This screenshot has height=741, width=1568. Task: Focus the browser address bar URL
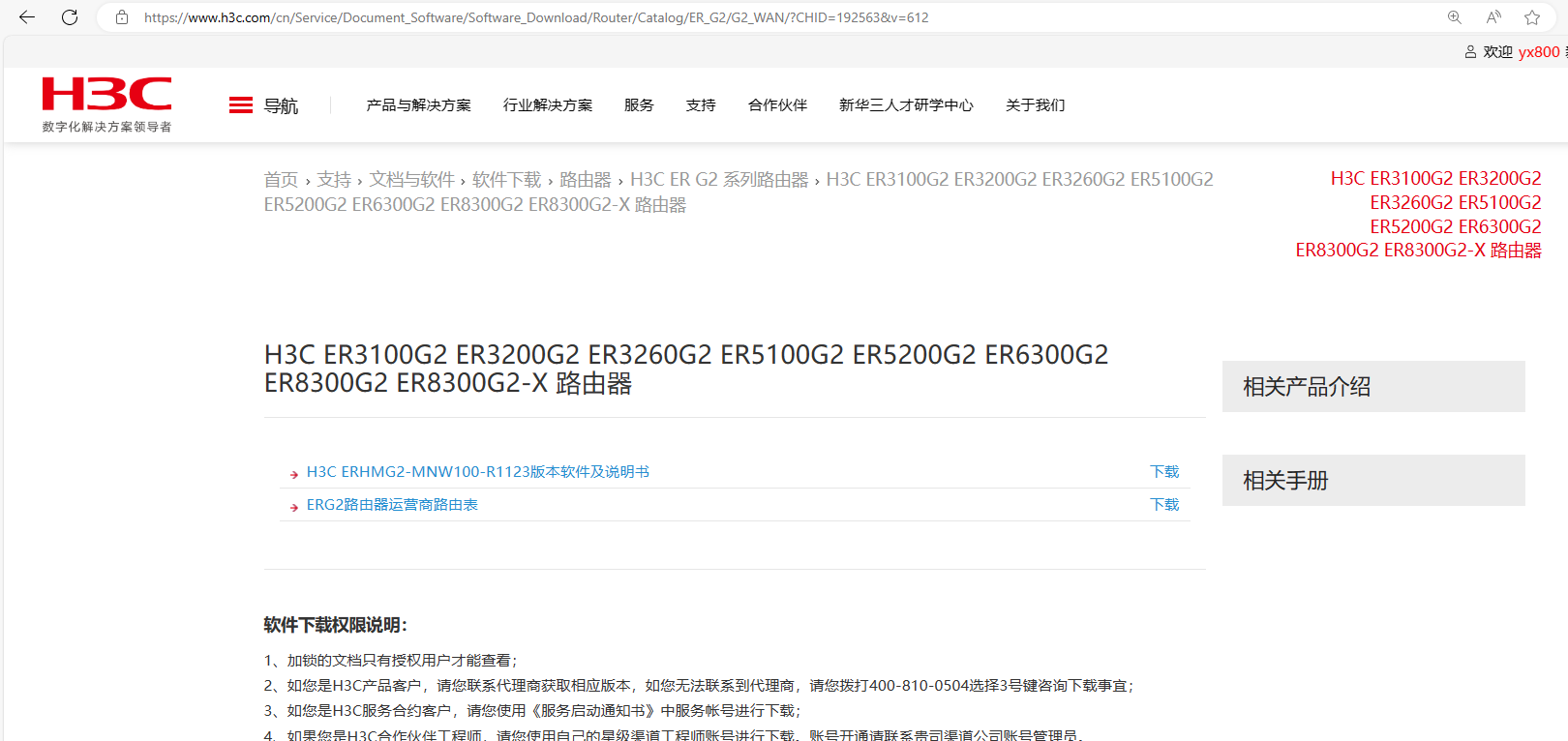pos(536,17)
